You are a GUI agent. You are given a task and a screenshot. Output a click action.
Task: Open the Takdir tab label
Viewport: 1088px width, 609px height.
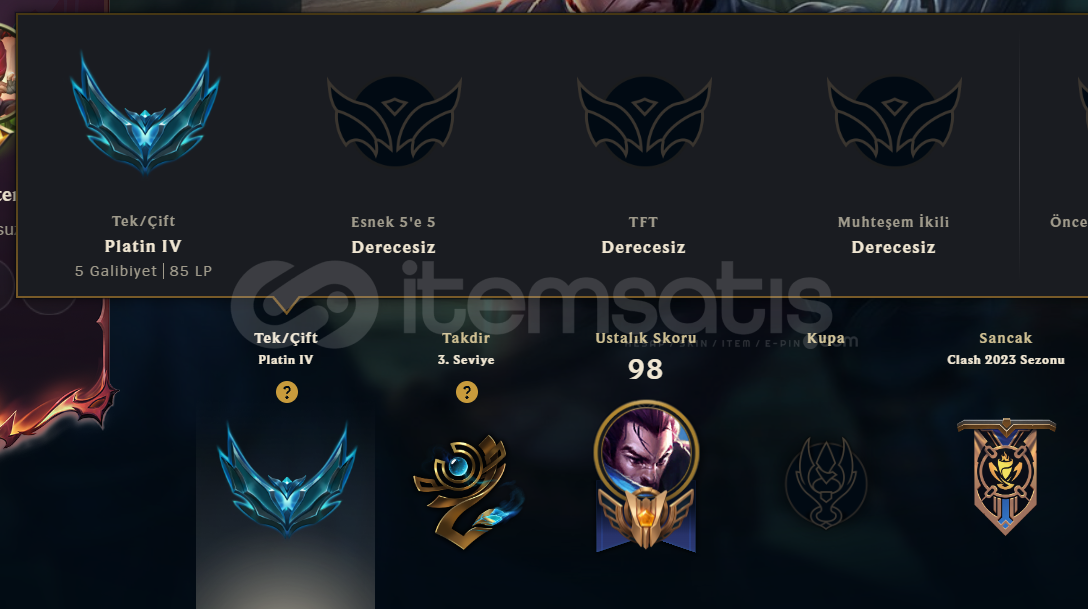click(466, 338)
